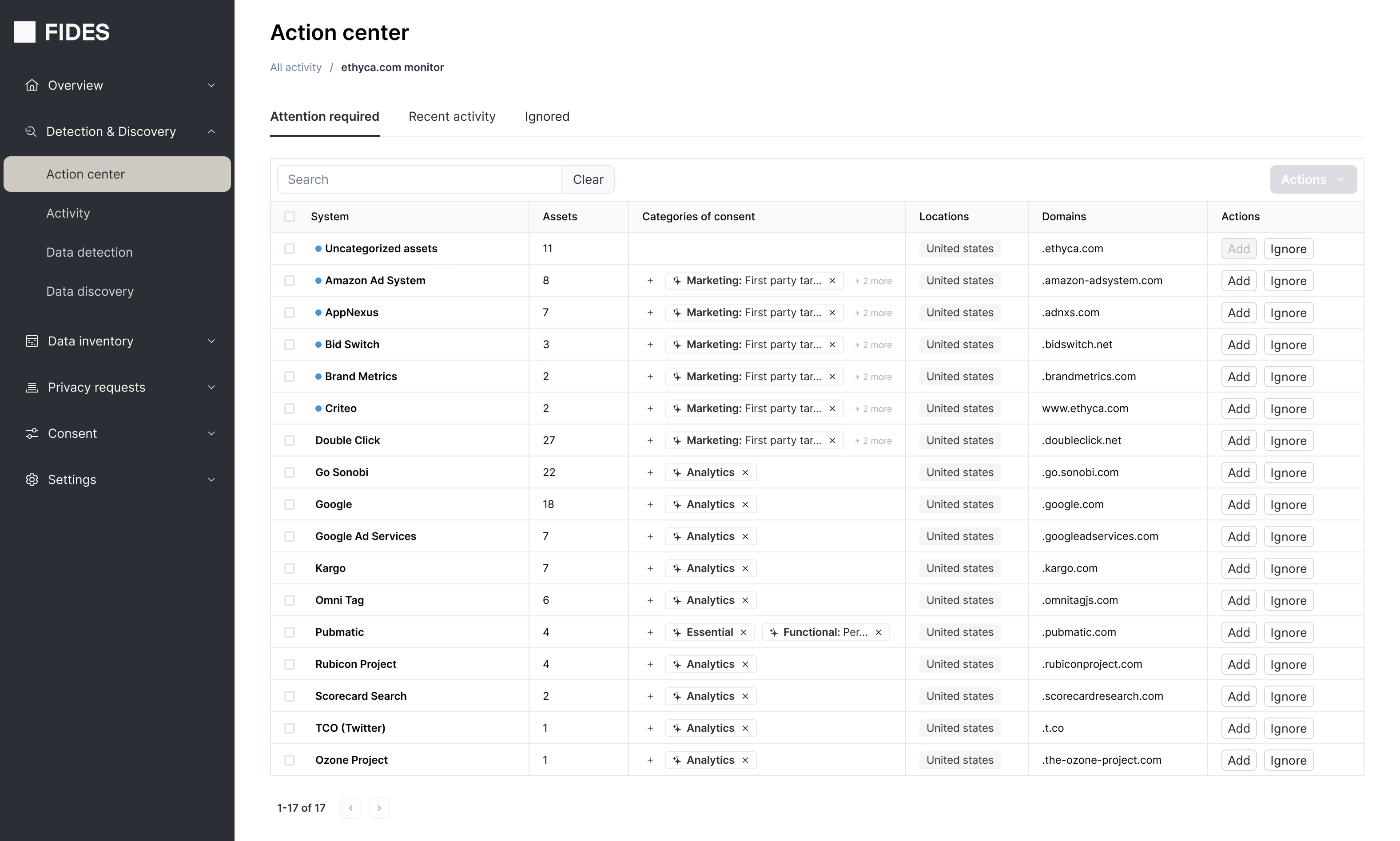Image resolution: width=1400 pixels, height=841 pixels.
Task: Check the Pubmatic row checkbox
Action: pos(290,632)
